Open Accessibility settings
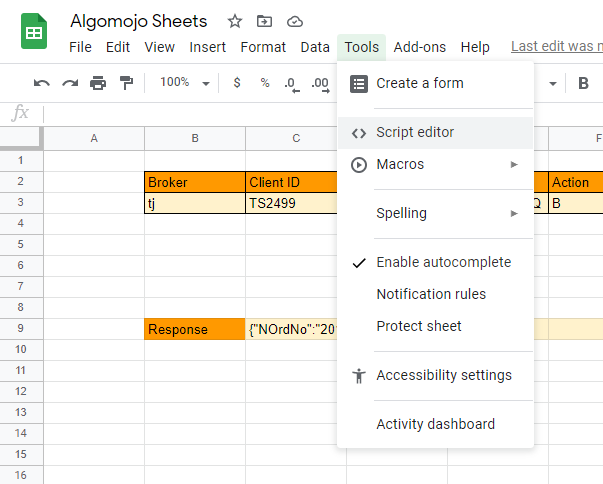The image size is (603, 484). [x=435, y=376]
